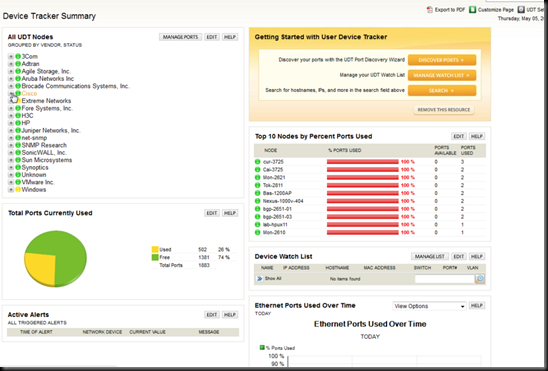Click the Show All arrow icon in Watch List
This screenshot has height=371, width=548.
(259, 279)
